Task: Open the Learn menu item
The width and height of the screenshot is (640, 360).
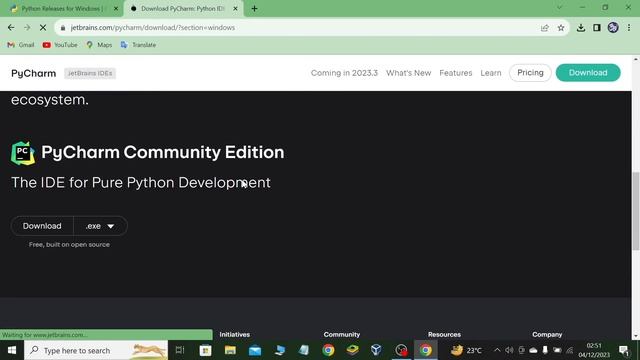Action: (x=491, y=73)
